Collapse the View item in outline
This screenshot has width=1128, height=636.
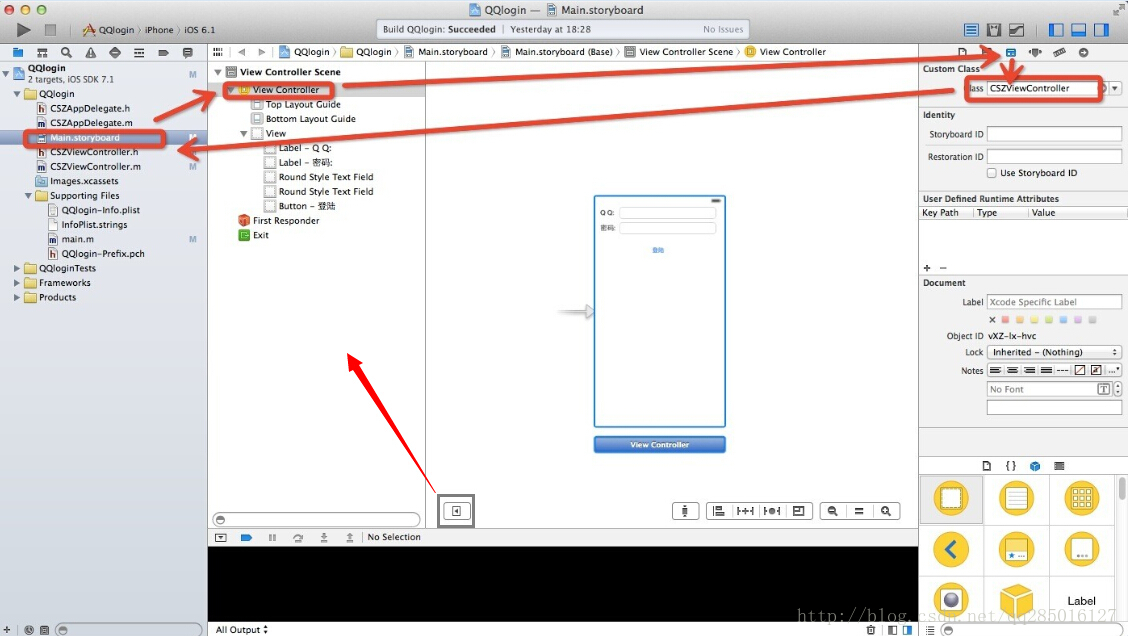(x=244, y=134)
